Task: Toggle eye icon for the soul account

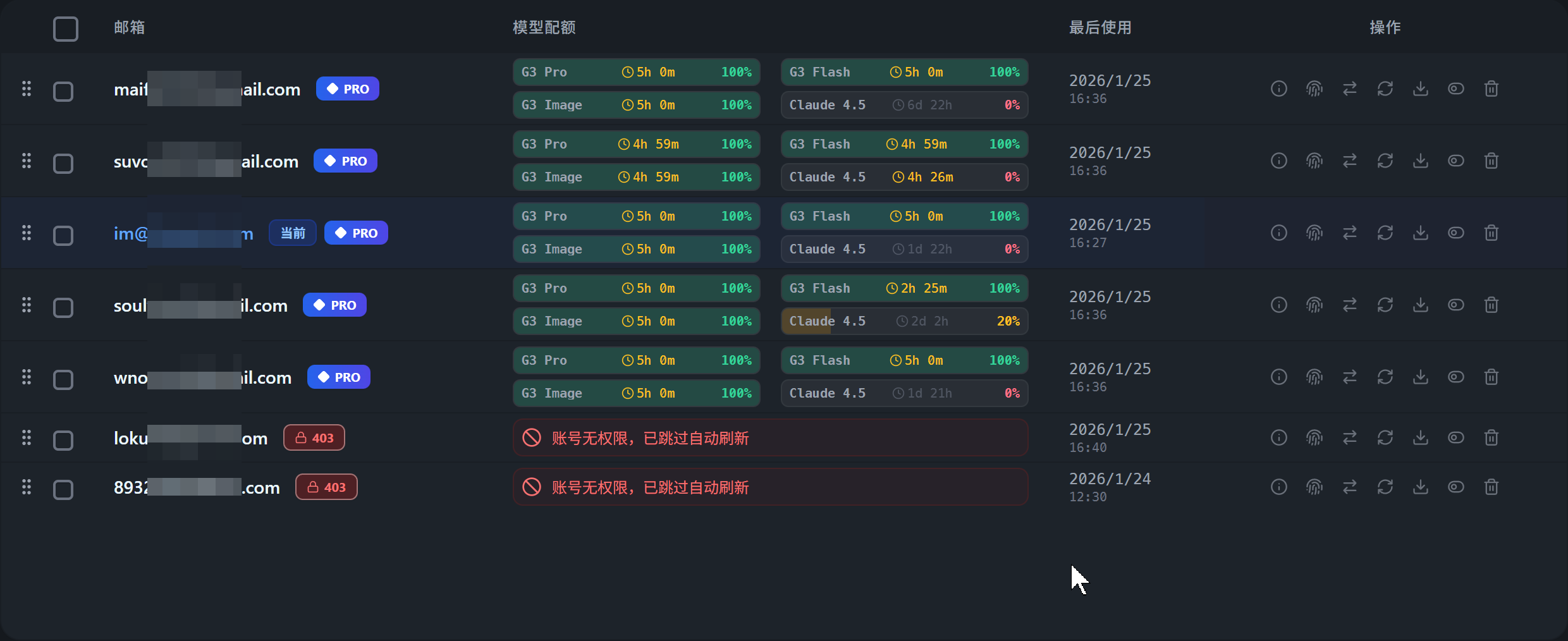Action: coord(1456,305)
